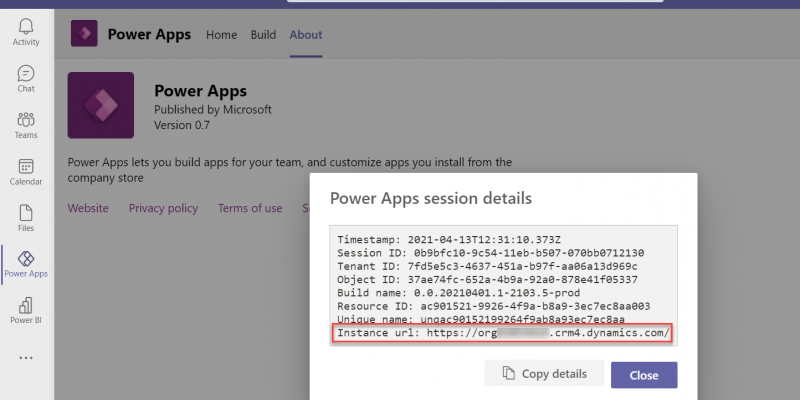Click the Copy details button
800x400 pixels.
click(x=544, y=373)
